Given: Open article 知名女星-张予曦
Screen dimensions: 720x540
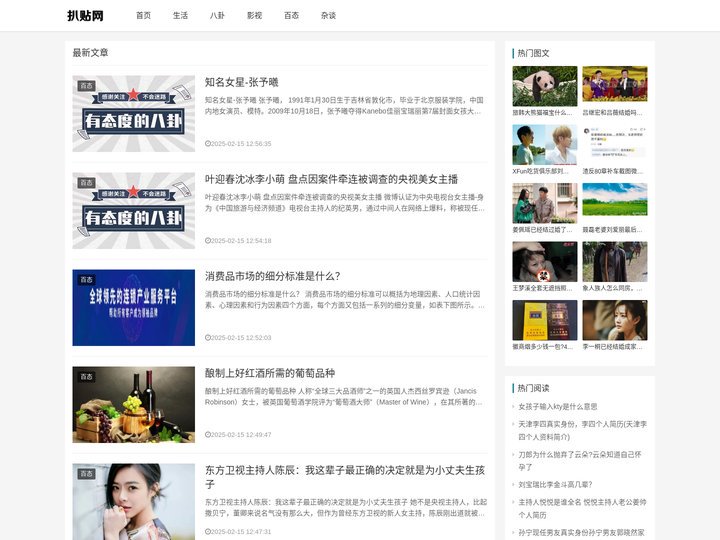Looking at the screenshot, I should point(242,82).
